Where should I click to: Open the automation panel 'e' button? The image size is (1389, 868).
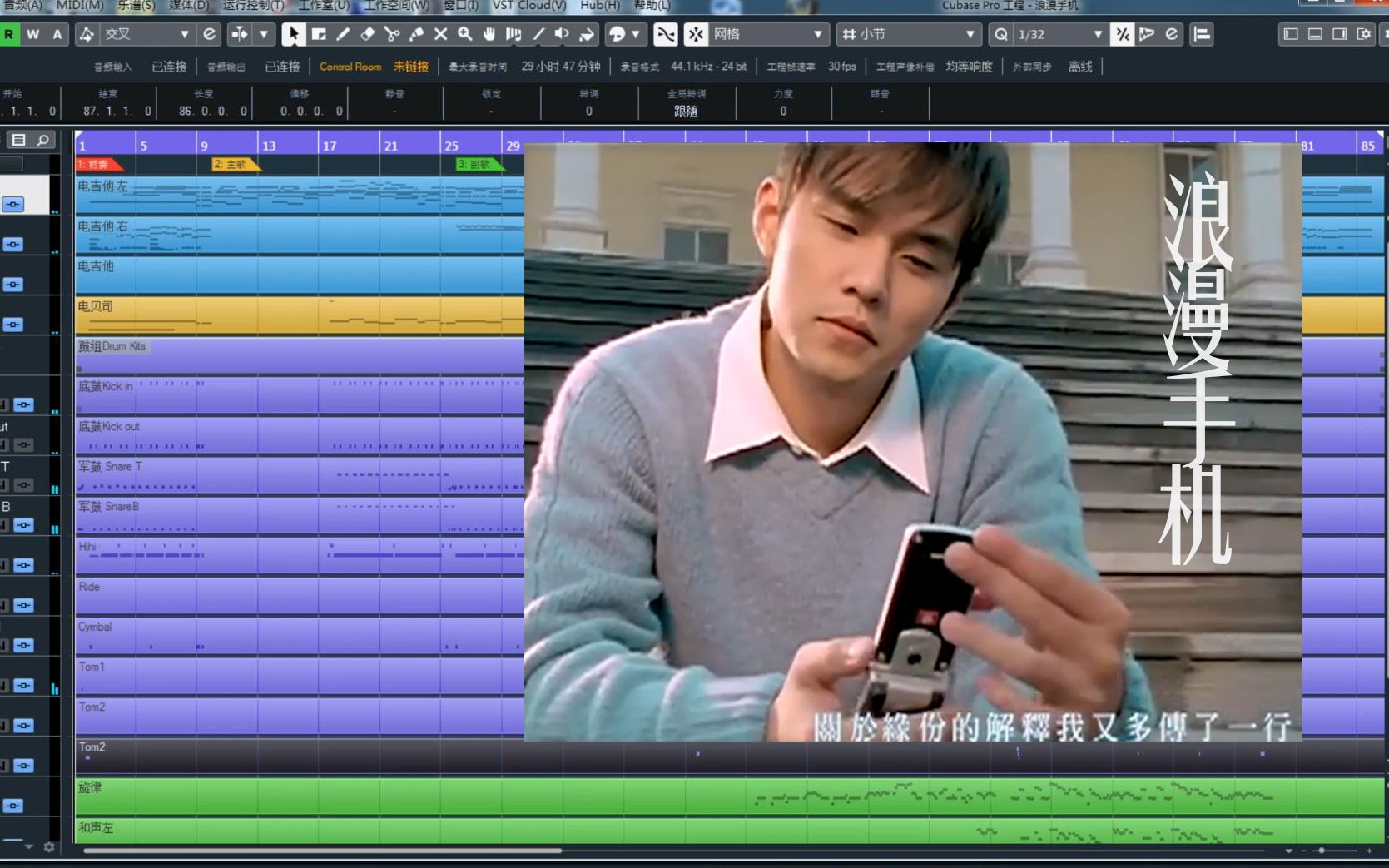tap(209, 34)
